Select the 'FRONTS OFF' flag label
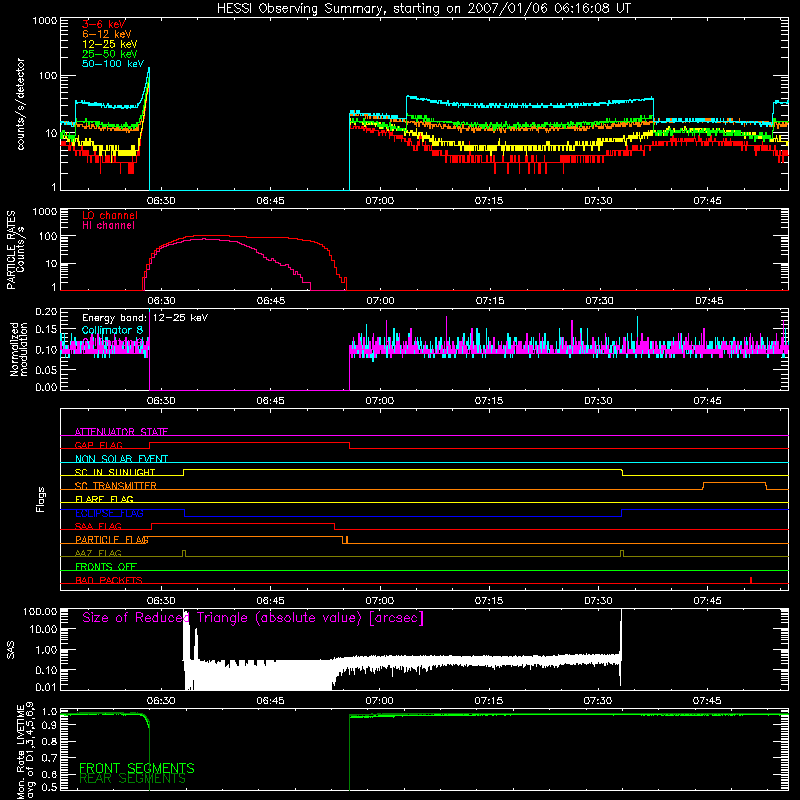 106,567
